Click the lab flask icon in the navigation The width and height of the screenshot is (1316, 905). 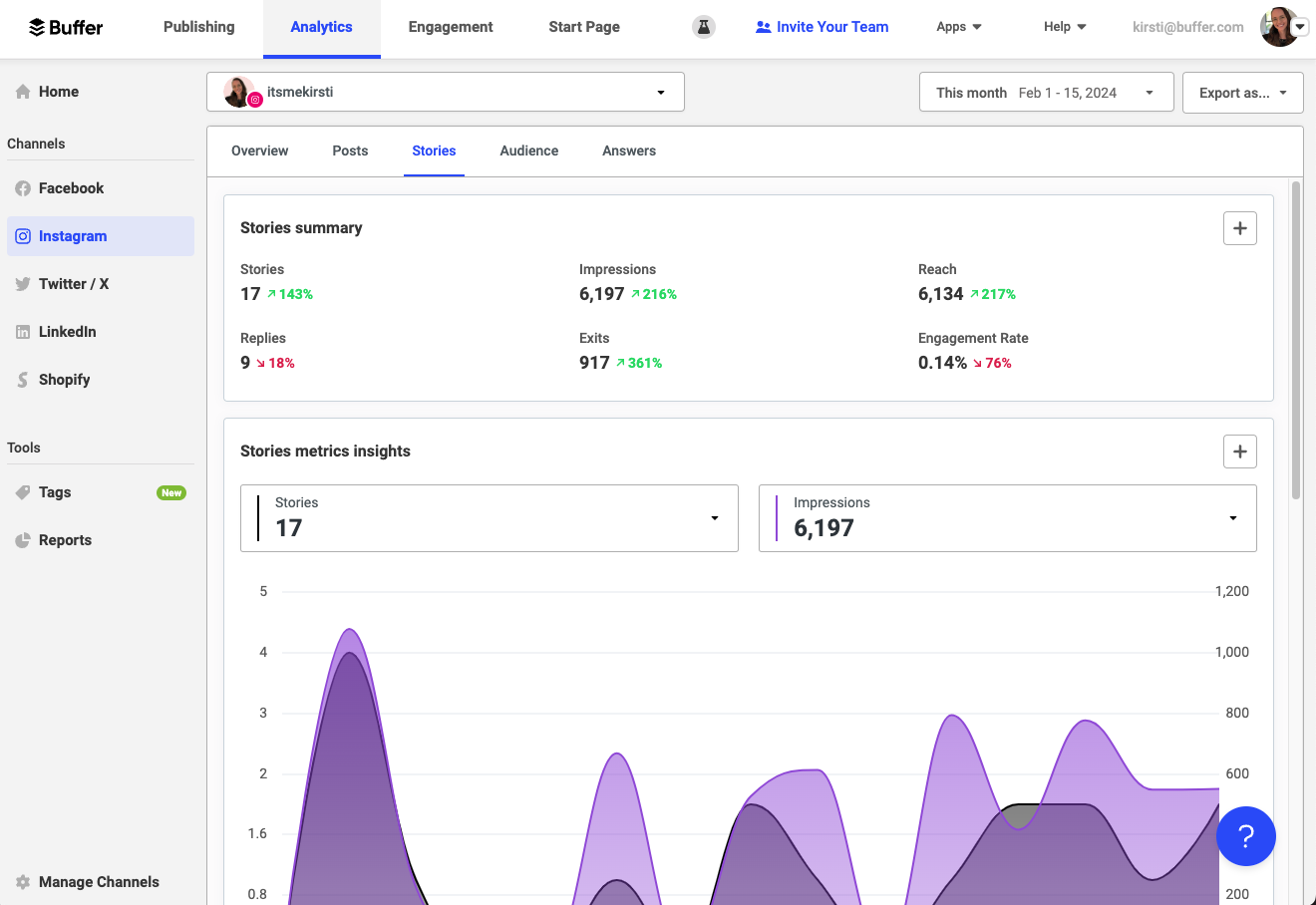[x=704, y=27]
